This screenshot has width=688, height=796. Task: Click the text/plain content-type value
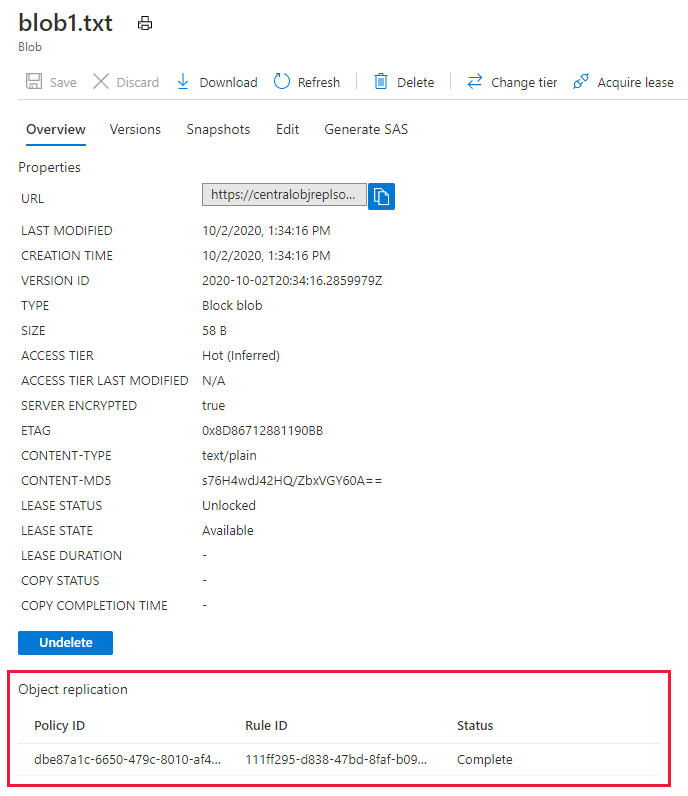click(229, 456)
